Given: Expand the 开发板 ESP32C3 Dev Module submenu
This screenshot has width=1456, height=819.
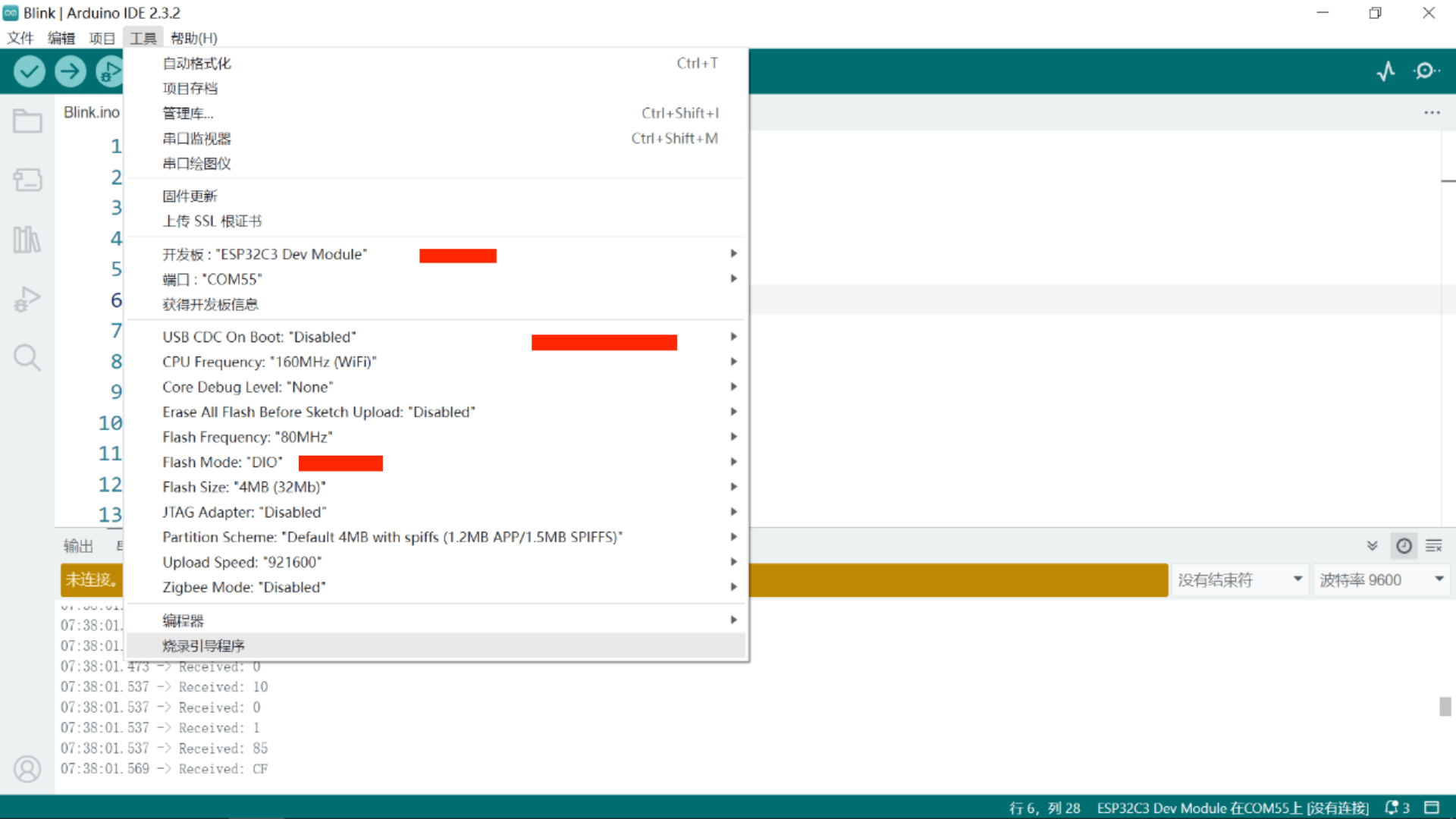Looking at the screenshot, I should [437, 254].
